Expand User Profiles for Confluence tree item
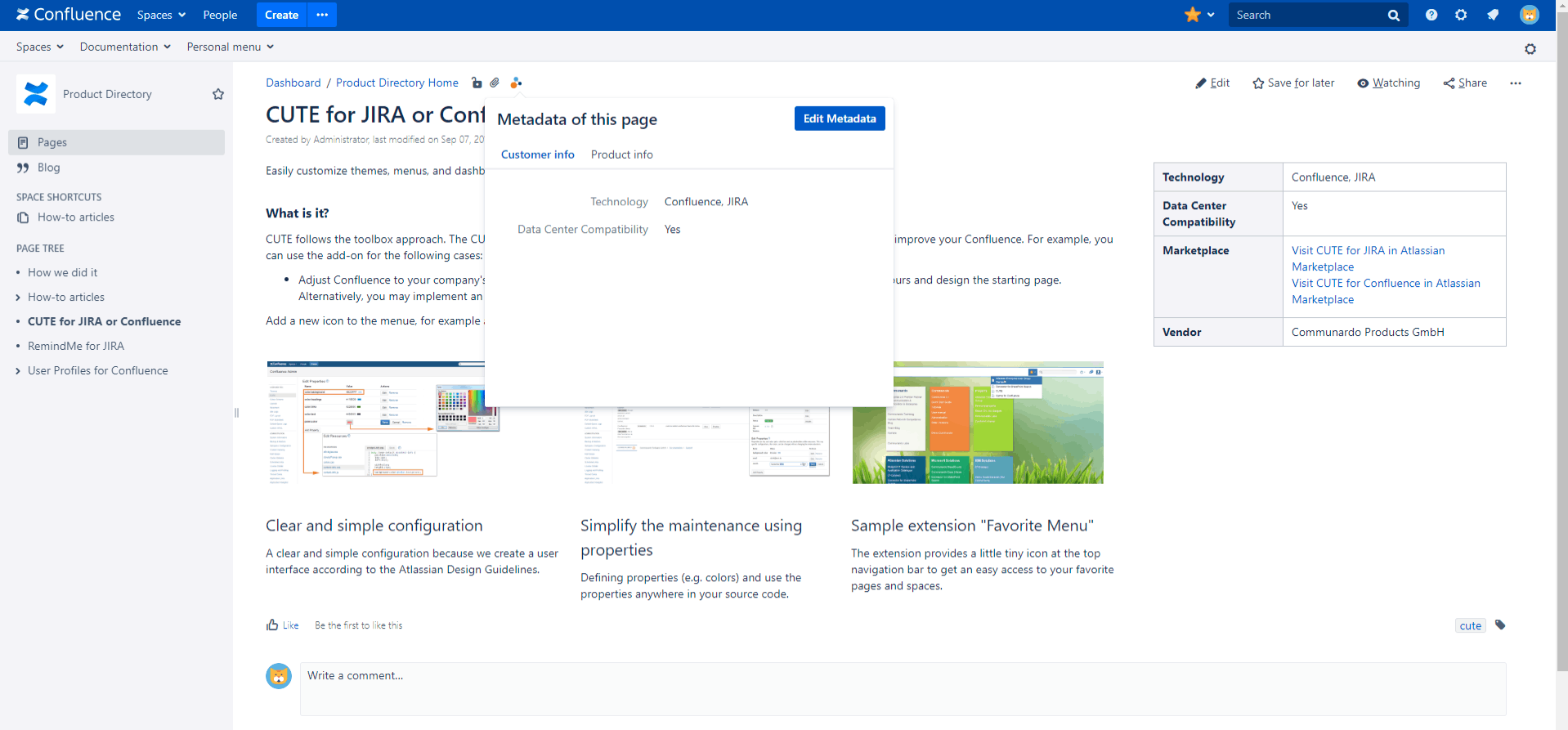 point(18,371)
